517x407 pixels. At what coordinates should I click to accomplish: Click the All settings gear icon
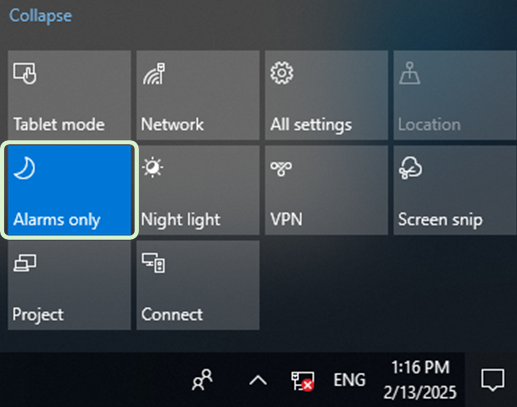(x=282, y=73)
